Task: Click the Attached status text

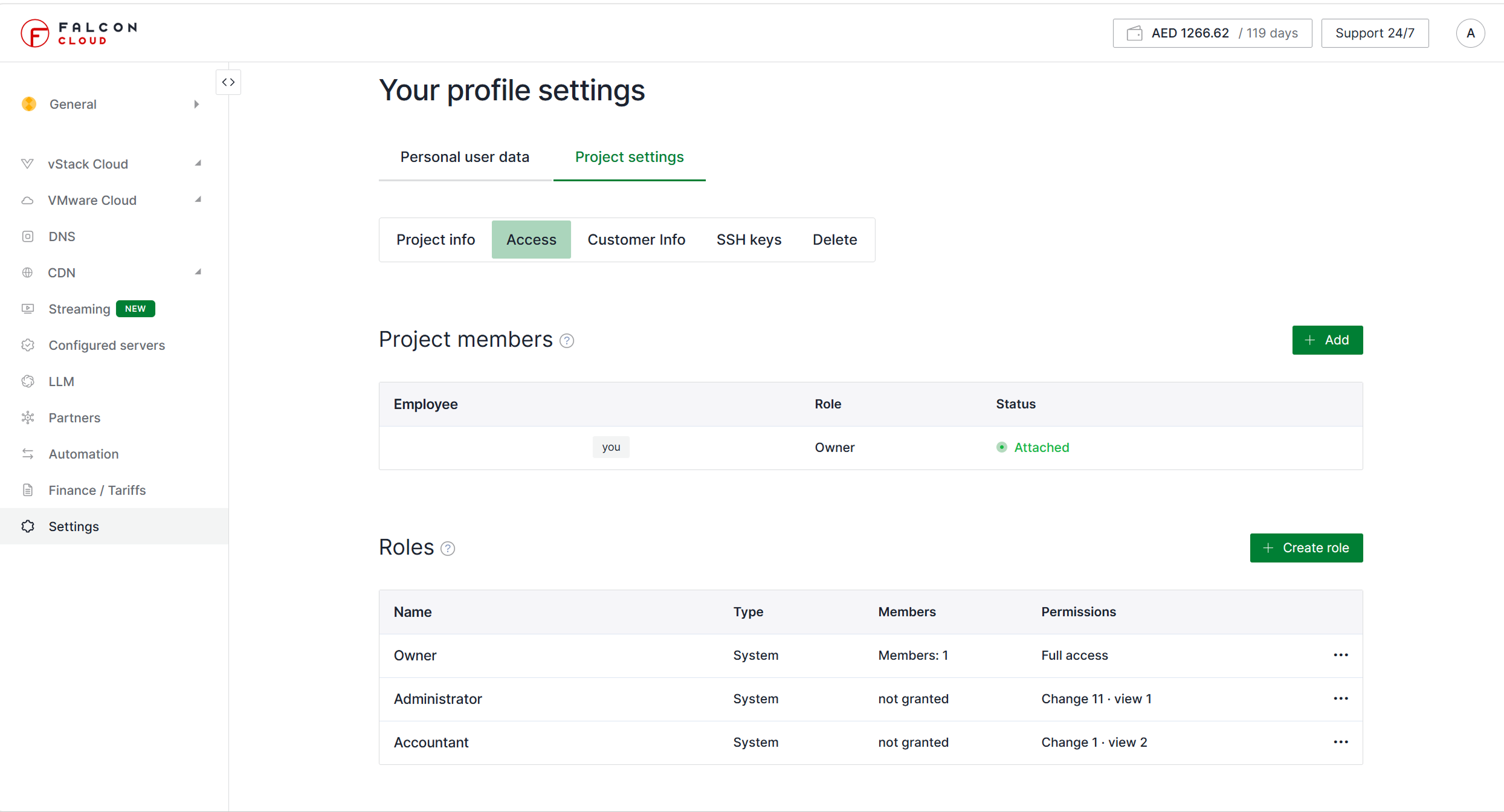Action: click(1042, 448)
